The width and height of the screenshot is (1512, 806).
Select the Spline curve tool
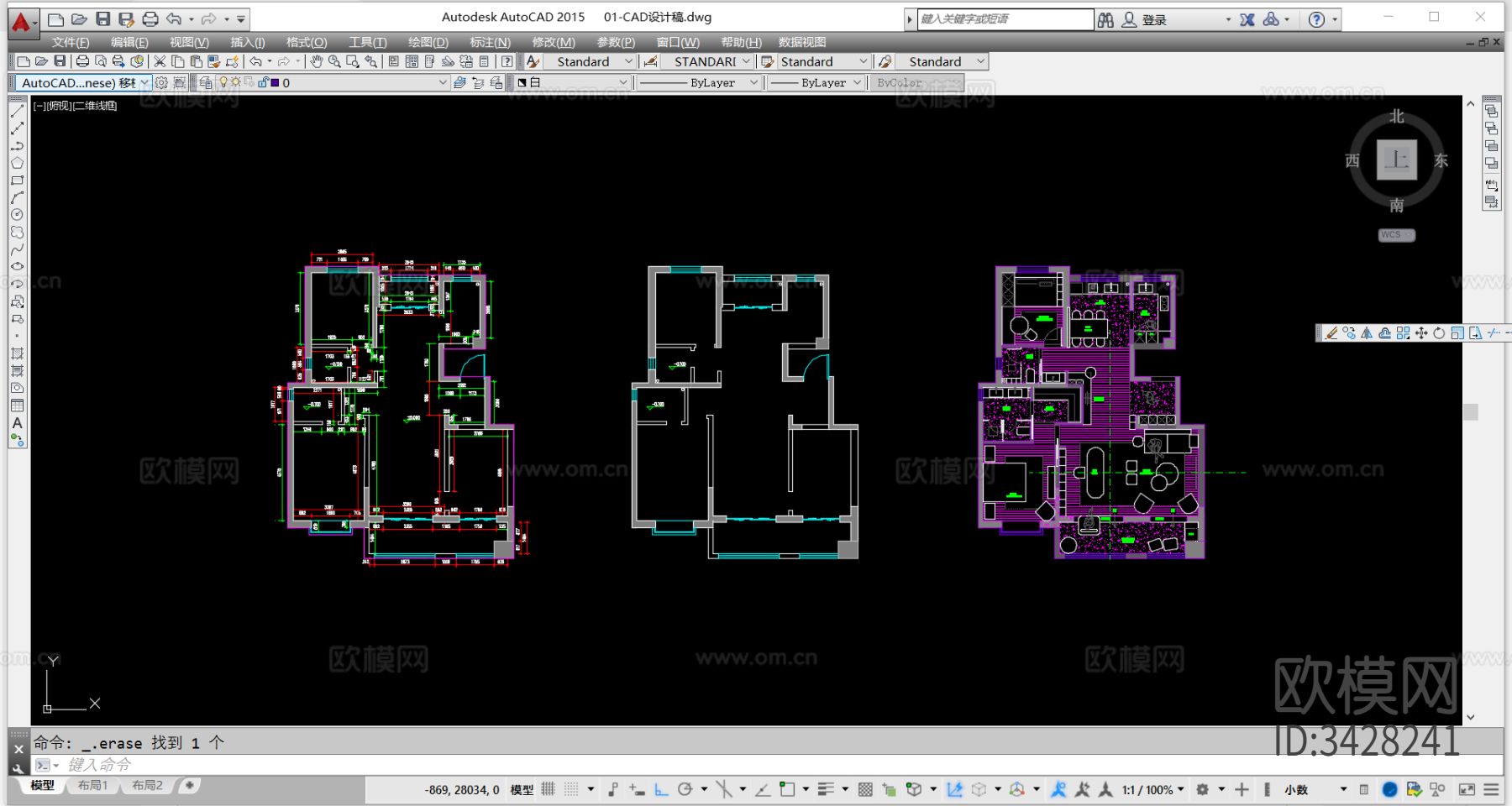17,249
